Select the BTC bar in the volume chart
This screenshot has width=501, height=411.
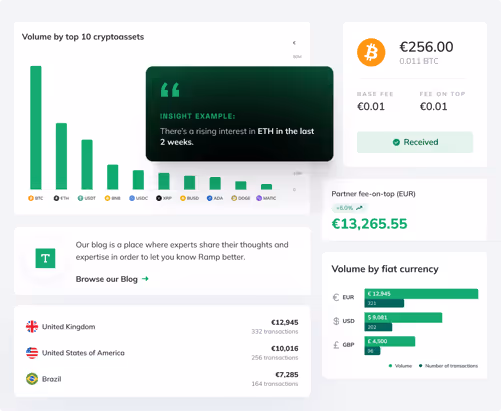[36, 128]
